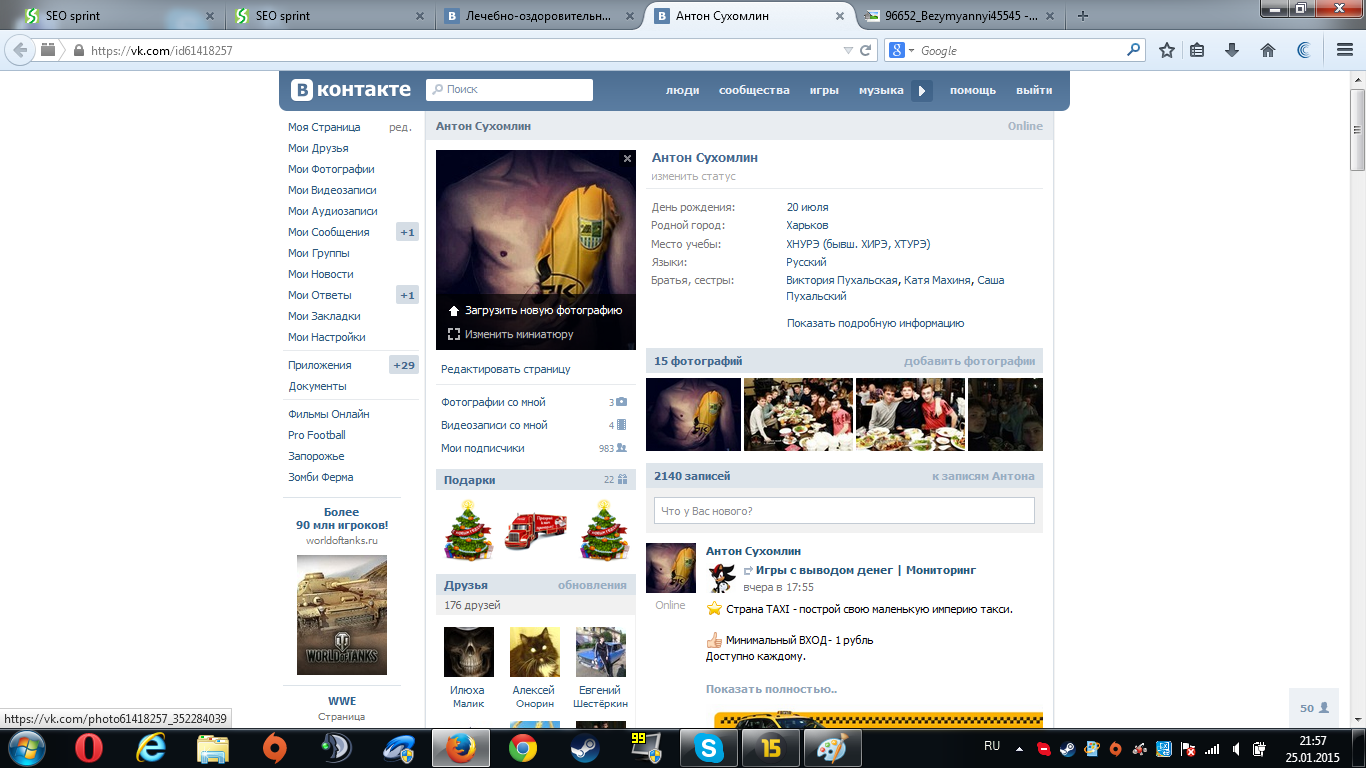Click the red truck gift image
The height and width of the screenshot is (768, 1366).
pos(536,530)
